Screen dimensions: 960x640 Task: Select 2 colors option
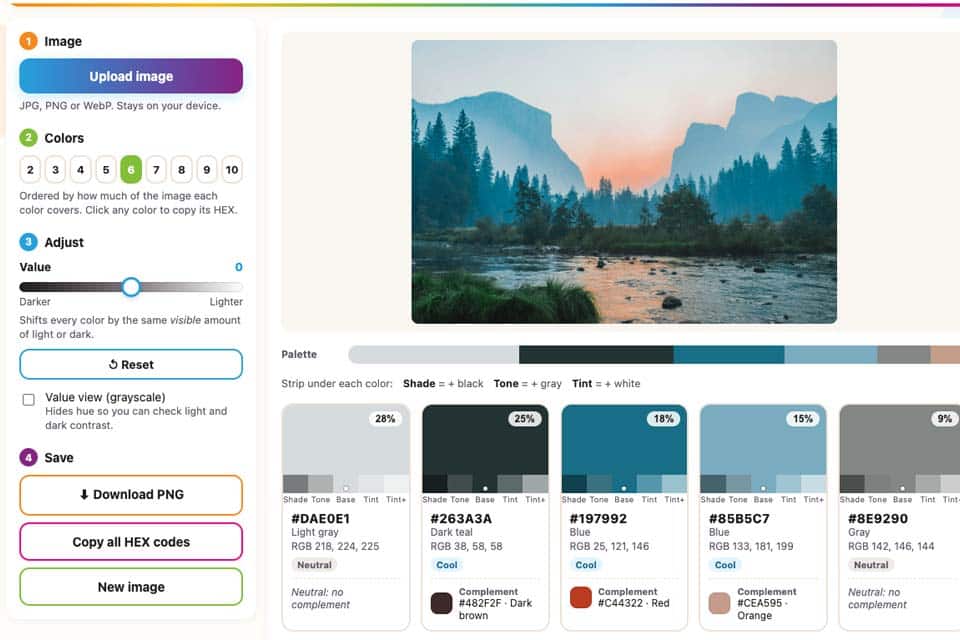tap(30, 170)
